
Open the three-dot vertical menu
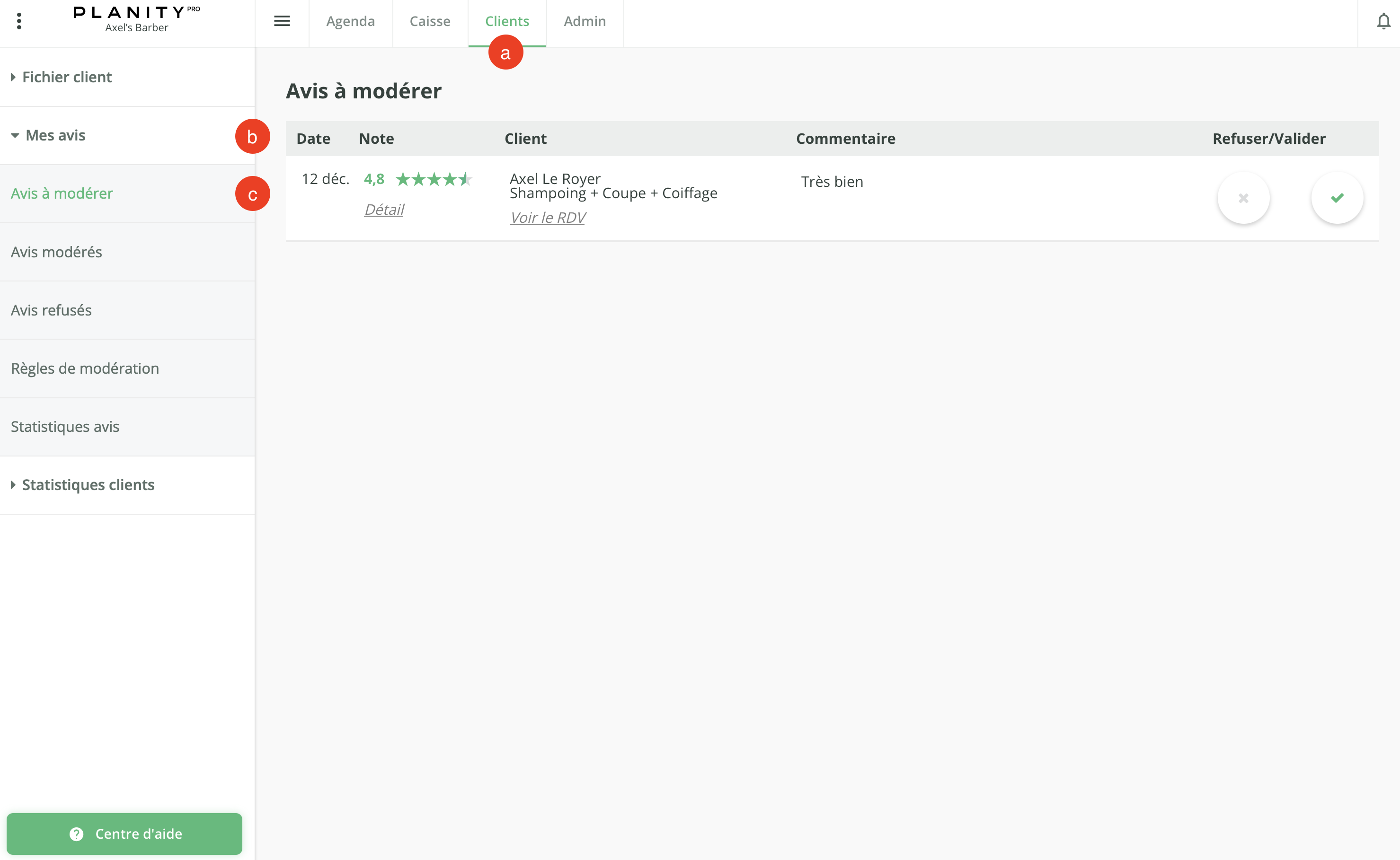pyautogui.click(x=19, y=22)
